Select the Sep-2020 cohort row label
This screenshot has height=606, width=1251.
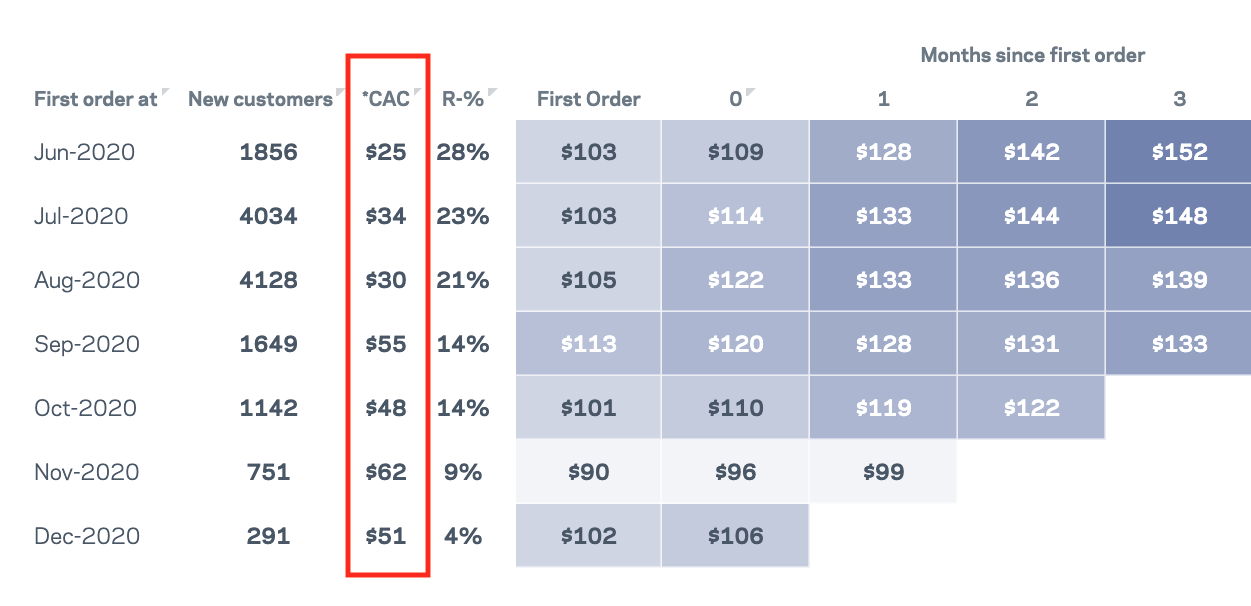85,344
